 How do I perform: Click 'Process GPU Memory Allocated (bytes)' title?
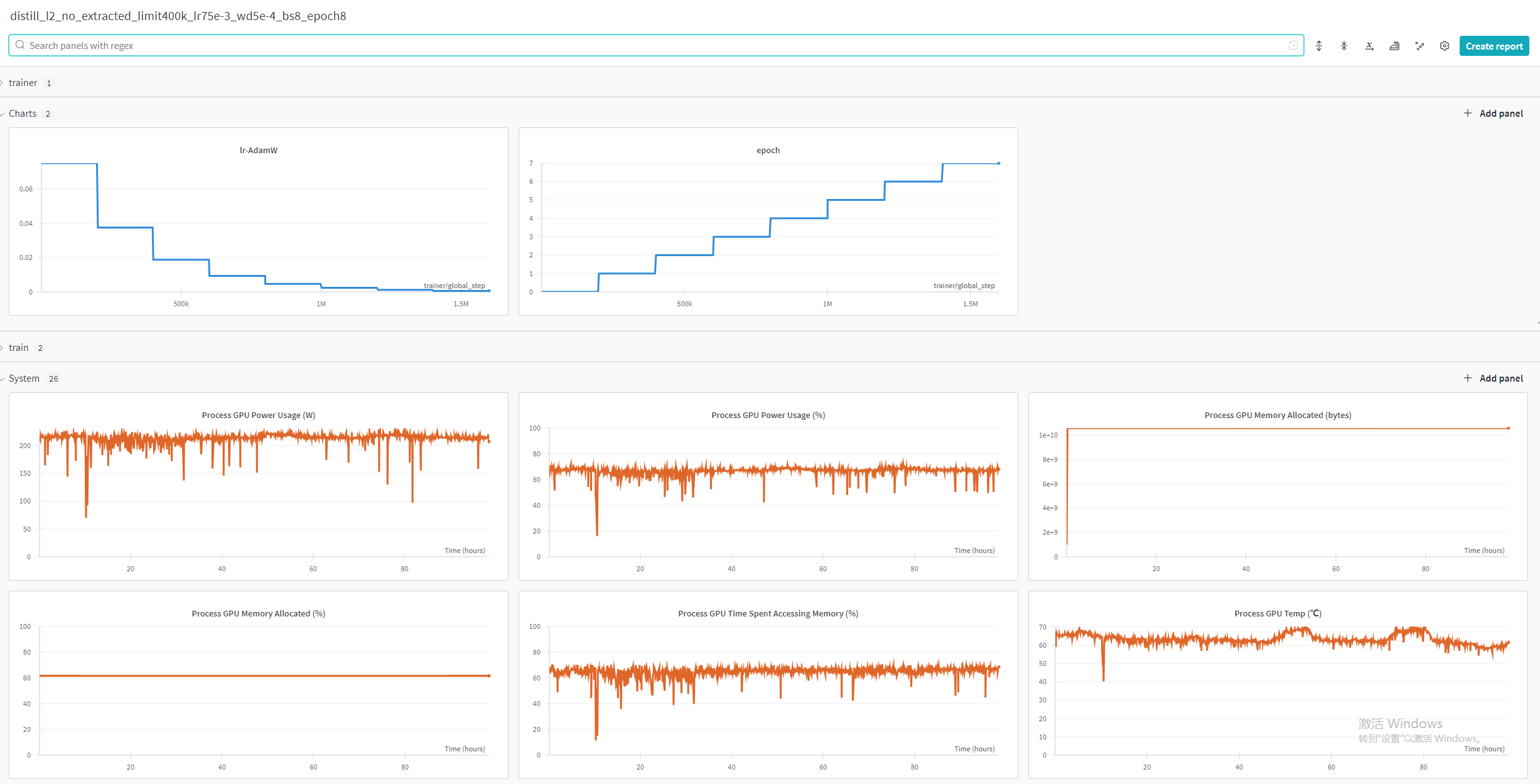[x=1278, y=415]
